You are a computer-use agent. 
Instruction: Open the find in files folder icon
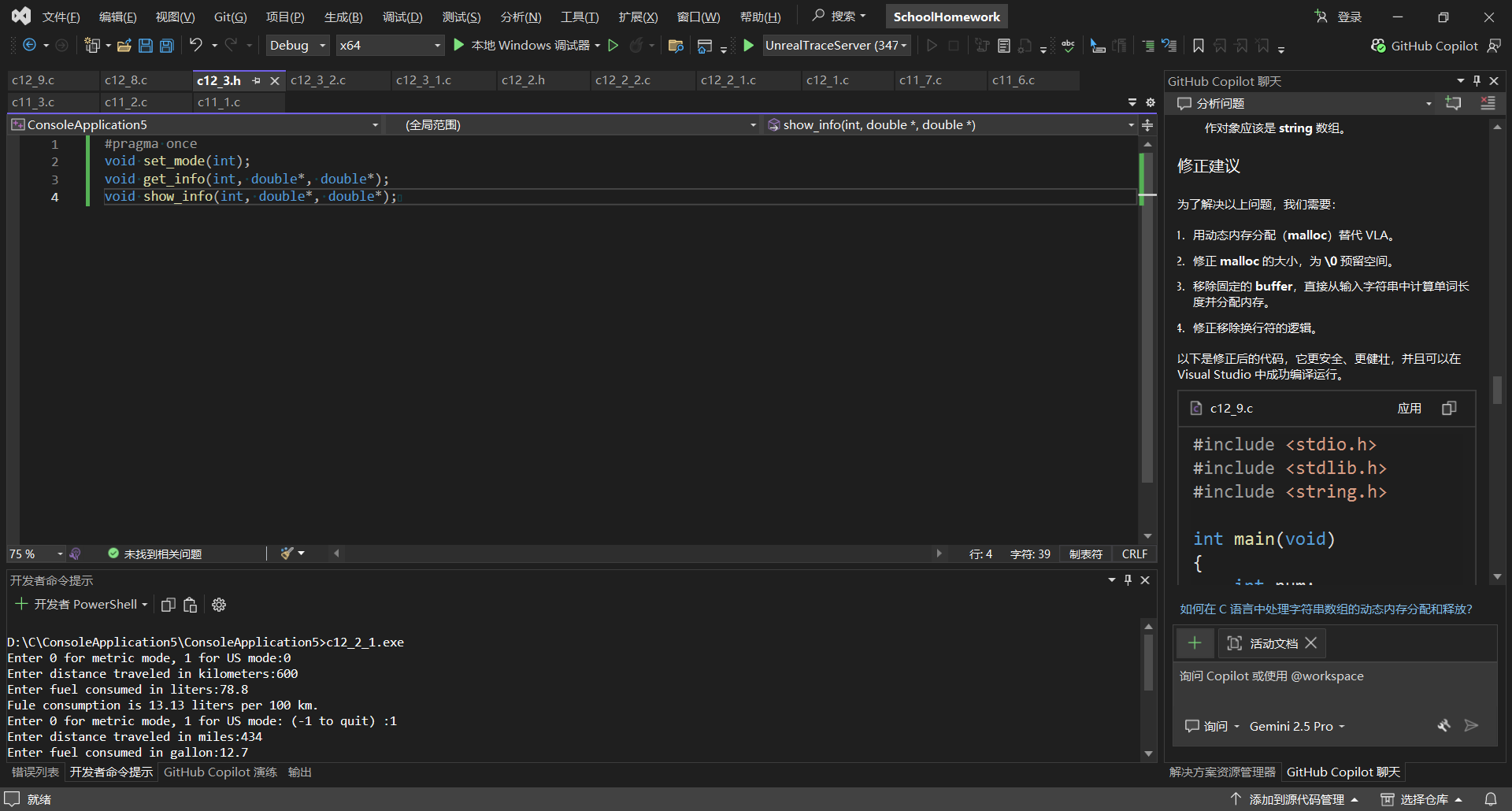tap(676, 46)
